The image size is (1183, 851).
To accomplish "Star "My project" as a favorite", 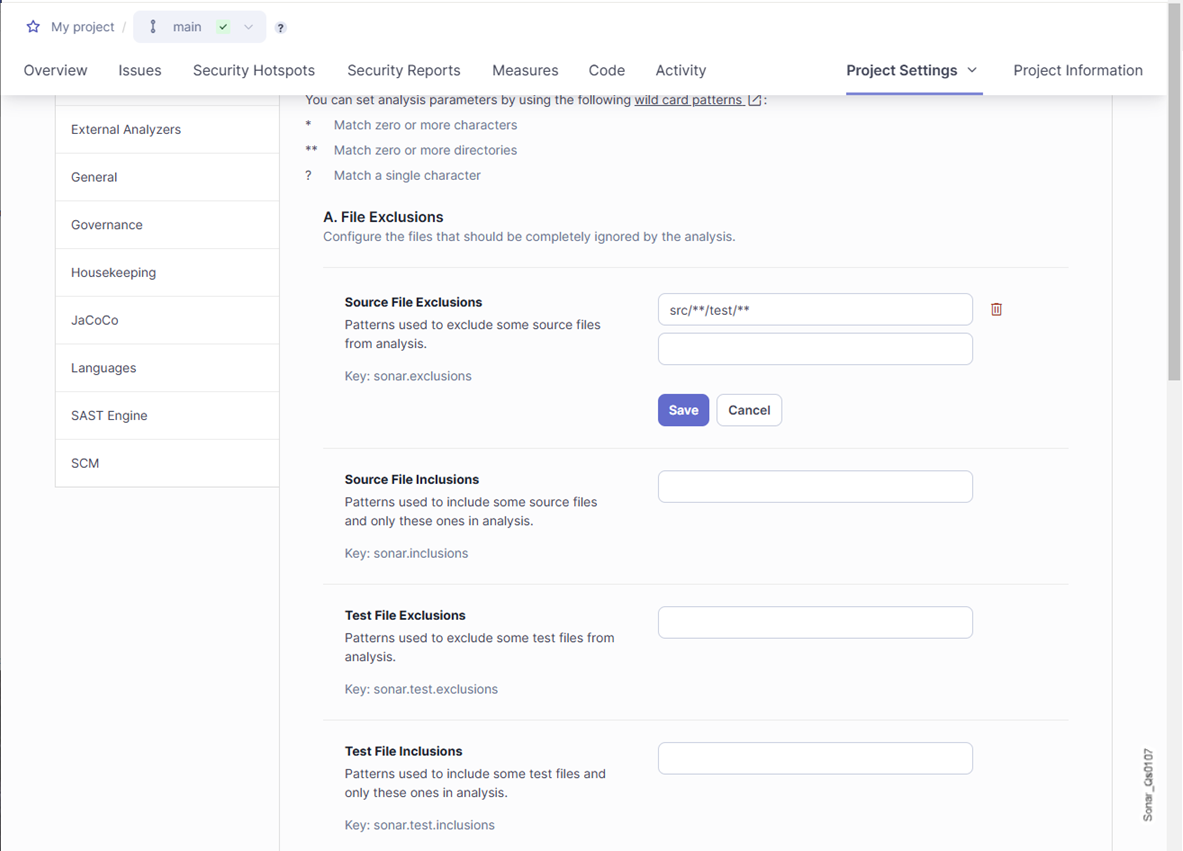I will (33, 27).
